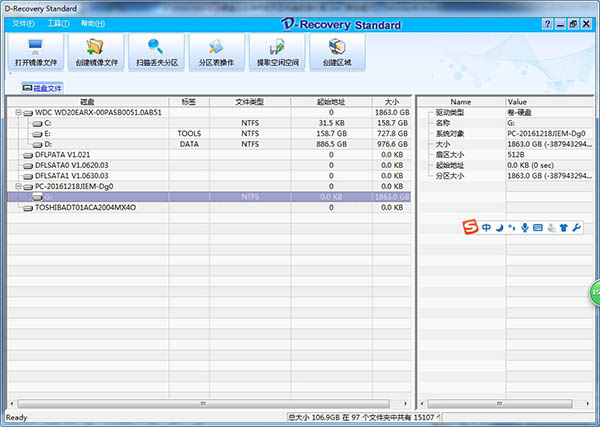Select the PC-20161218JIEM-Dg0 disk entry

point(74,186)
